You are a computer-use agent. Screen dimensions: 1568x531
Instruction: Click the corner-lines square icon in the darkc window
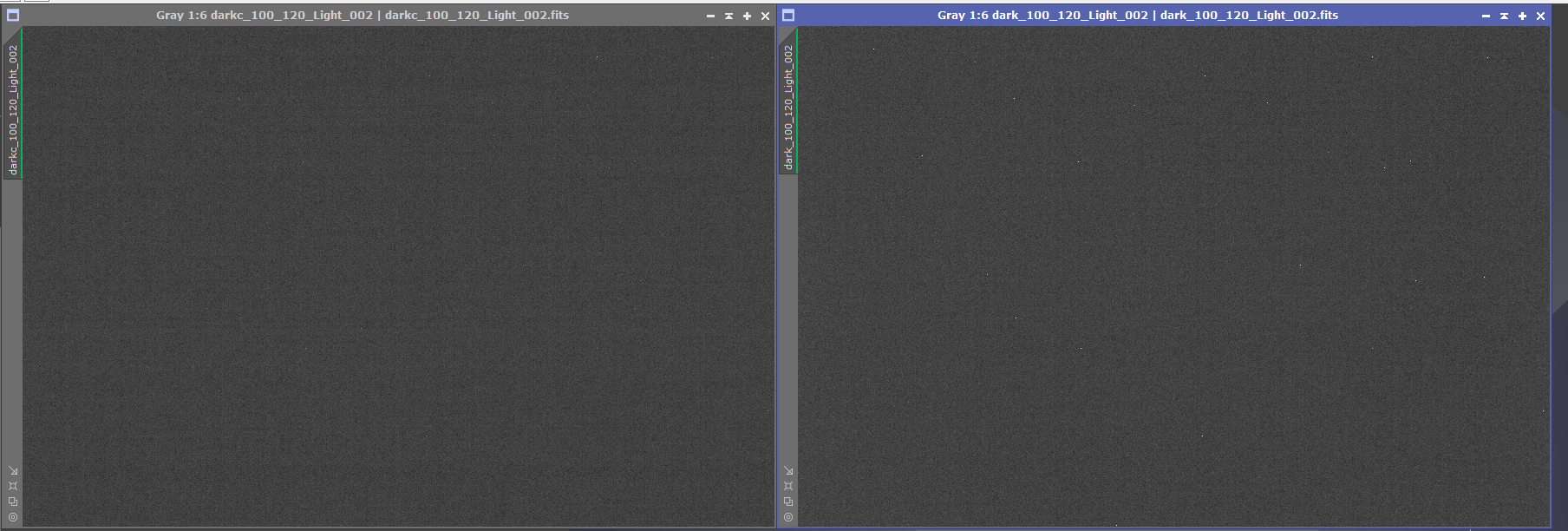(x=13, y=486)
